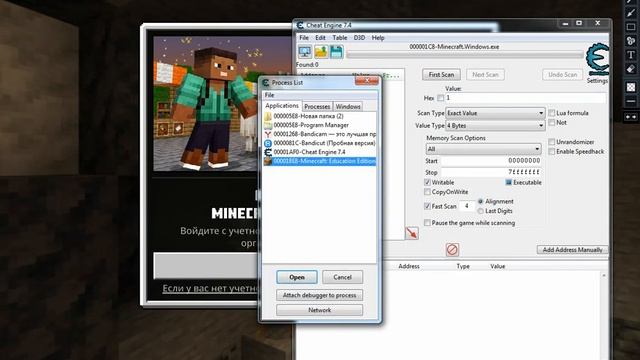Enable Speedhack checkbox

(552, 151)
